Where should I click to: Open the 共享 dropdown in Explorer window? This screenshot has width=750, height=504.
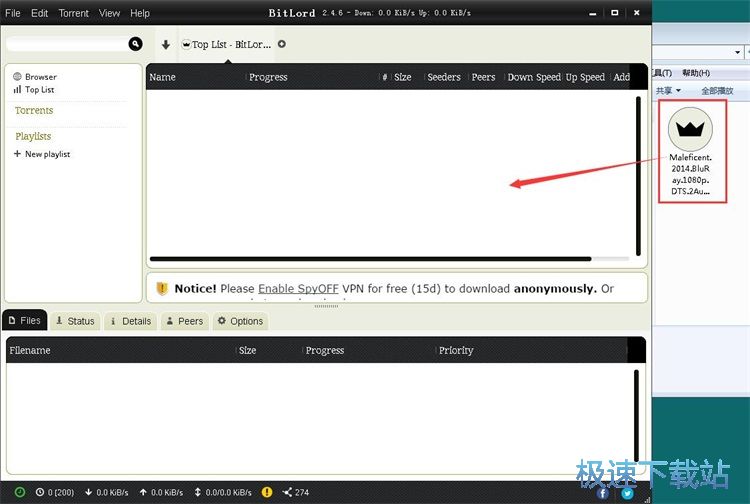(x=668, y=90)
